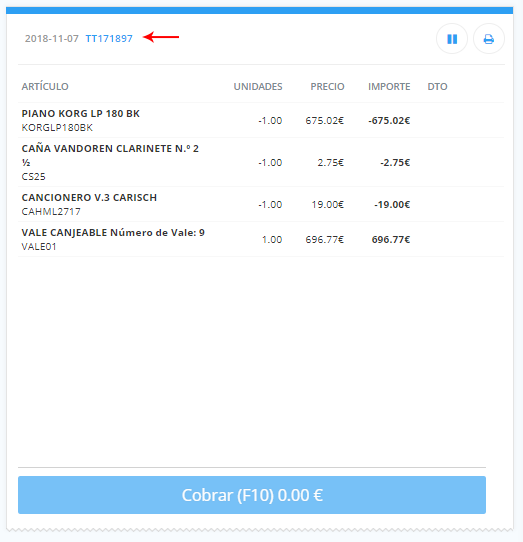Click the reed's 2.75€ price
Screen dimensions: 523x542
tap(331, 162)
